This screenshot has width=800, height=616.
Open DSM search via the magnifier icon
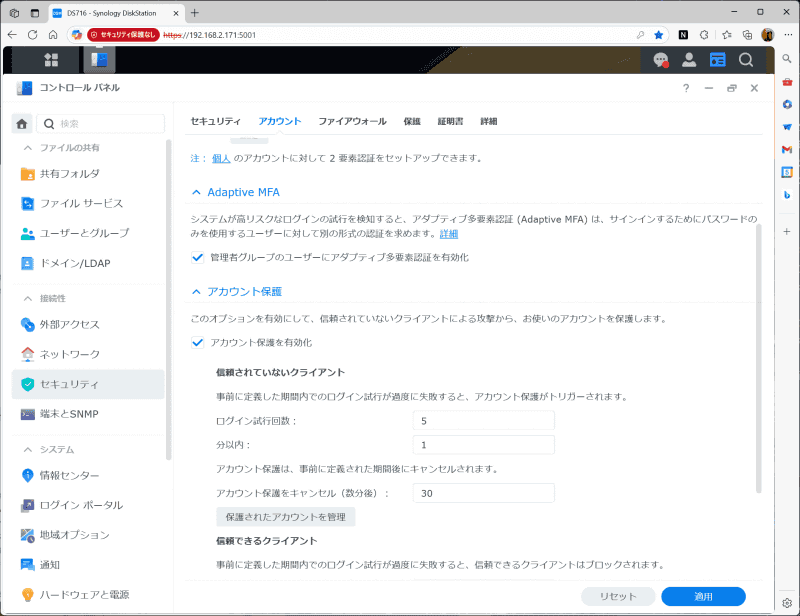pos(746,60)
